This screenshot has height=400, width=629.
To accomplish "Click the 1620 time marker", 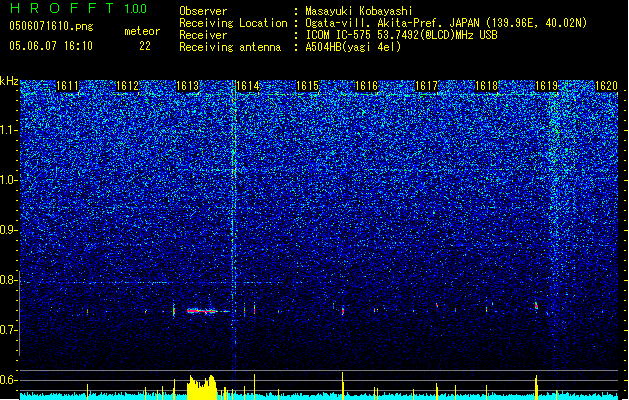I will (606, 86).
